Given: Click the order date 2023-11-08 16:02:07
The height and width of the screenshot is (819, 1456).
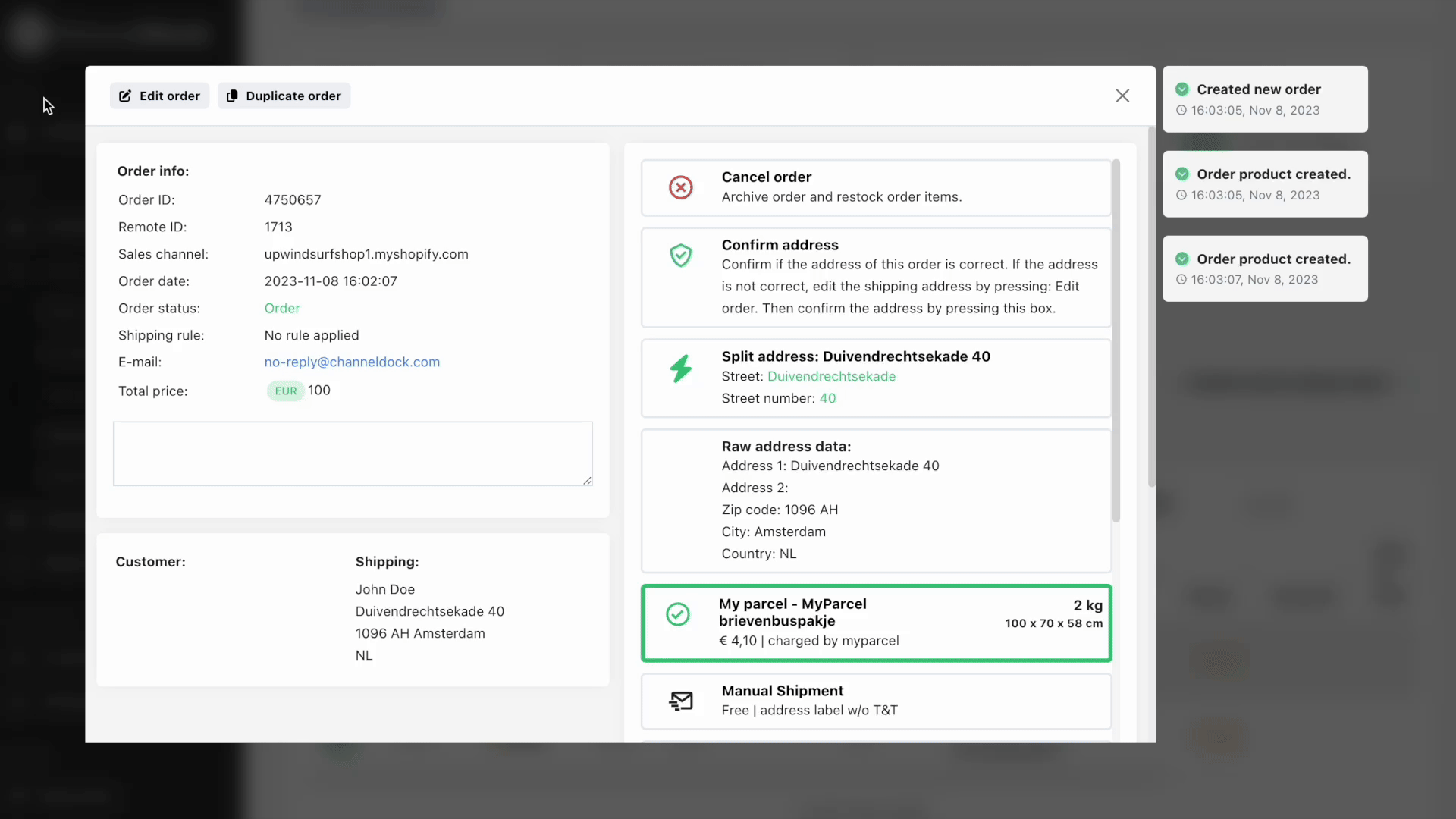Looking at the screenshot, I should [331, 281].
